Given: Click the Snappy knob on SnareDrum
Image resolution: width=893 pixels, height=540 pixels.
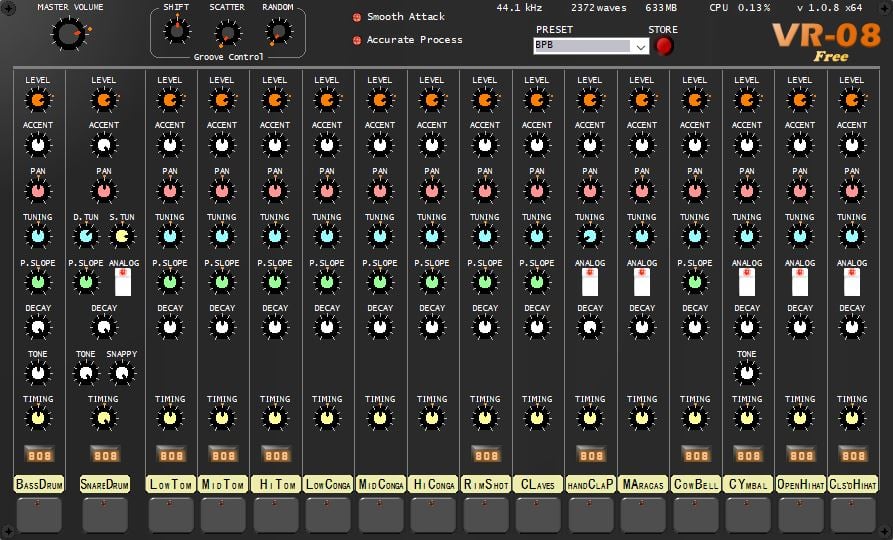Looking at the screenshot, I should [x=121, y=374].
